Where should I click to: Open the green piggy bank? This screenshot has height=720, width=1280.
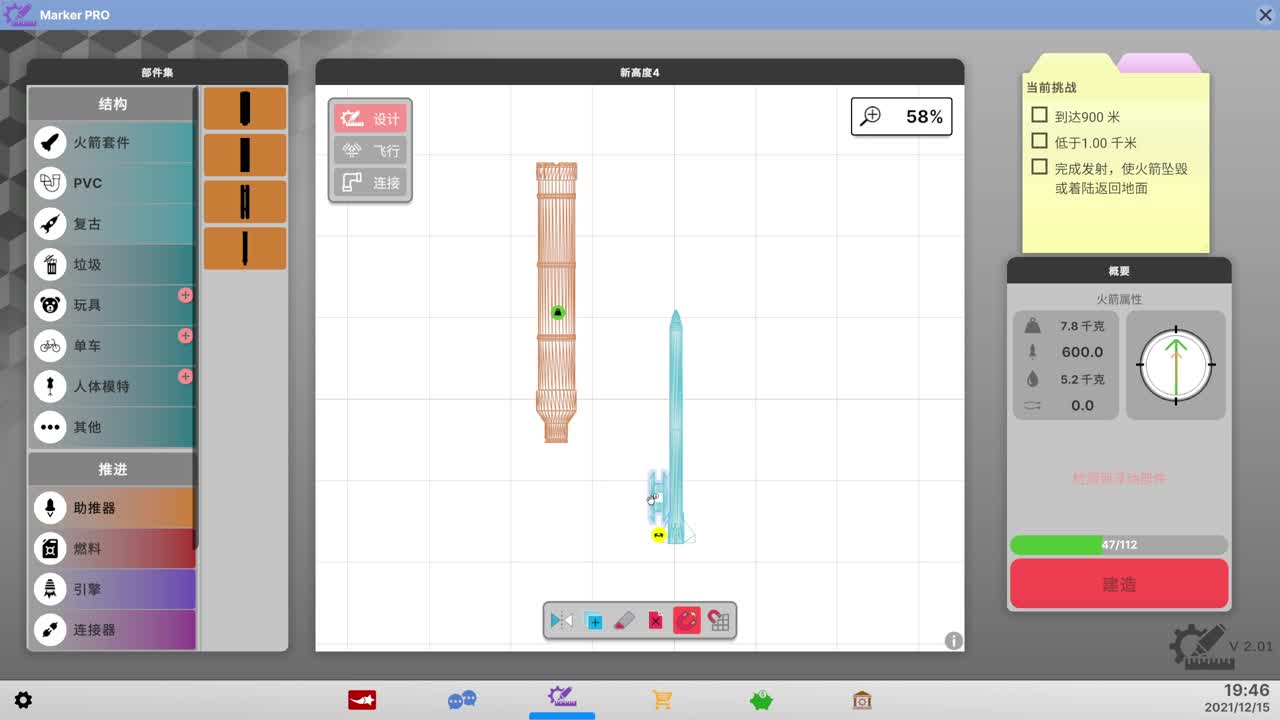click(761, 700)
